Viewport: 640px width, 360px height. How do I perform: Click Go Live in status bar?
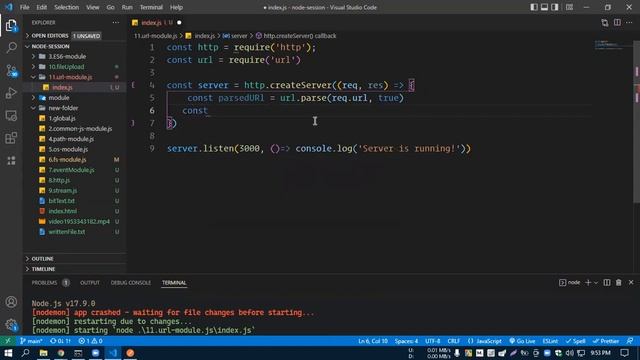(522, 341)
